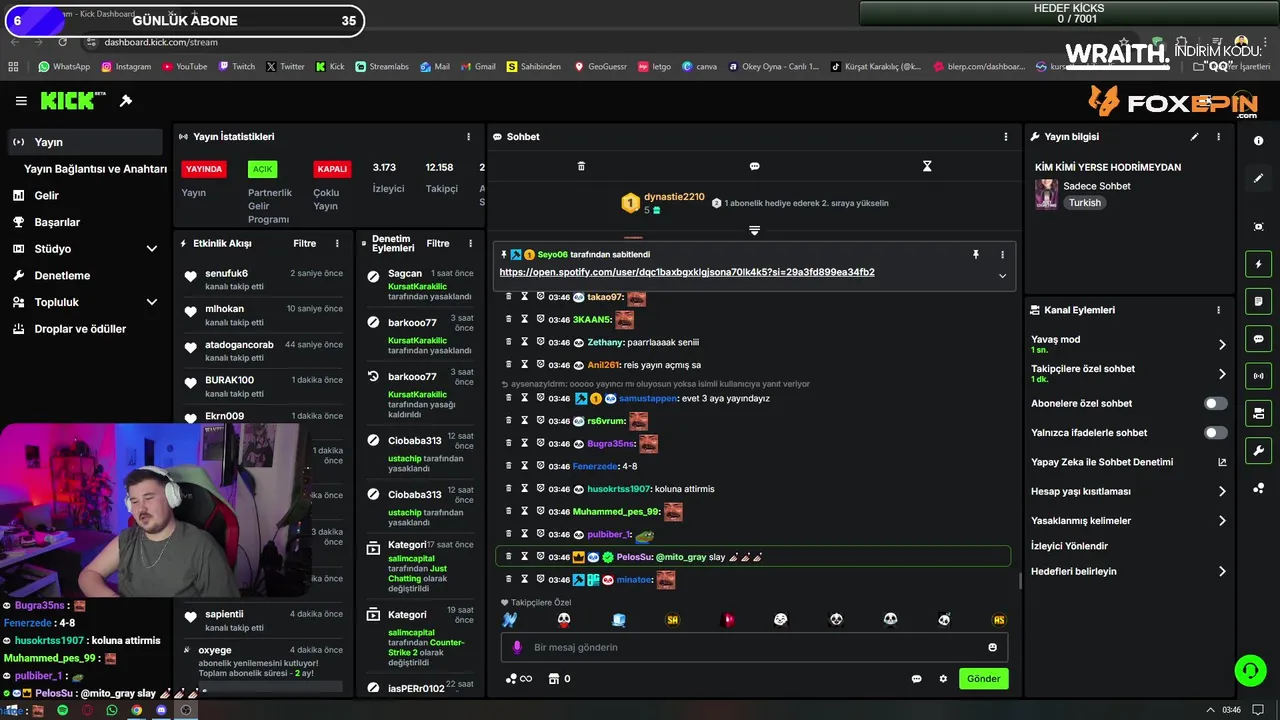Open the Yayın bilgisi three-dot menu
The image size is (1280, 720).
click(1218, 137)
